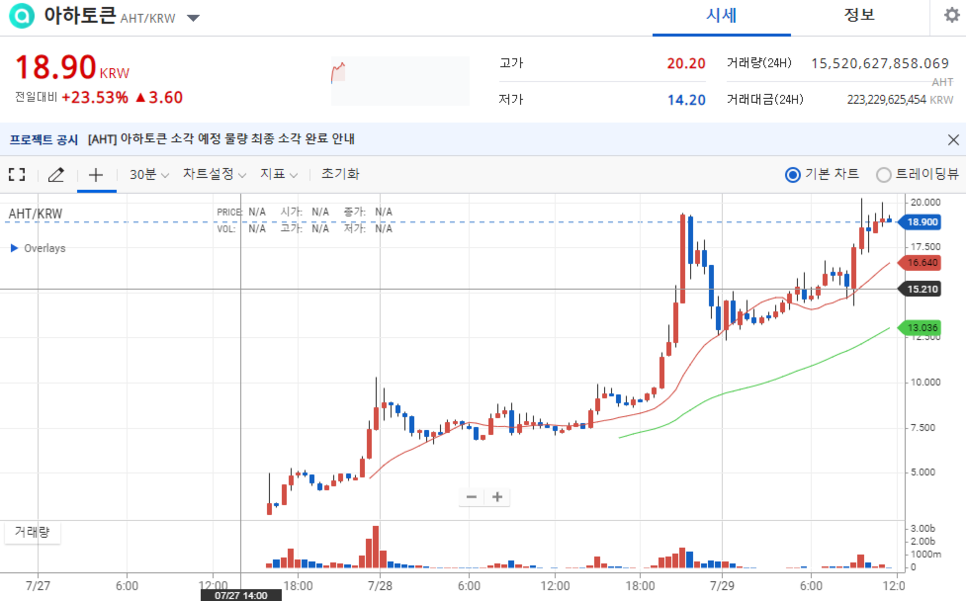The height and width of the screenshot is (601, 966).
Task: Open the AHT burn completion notice
Action: (x=221, y=139)
